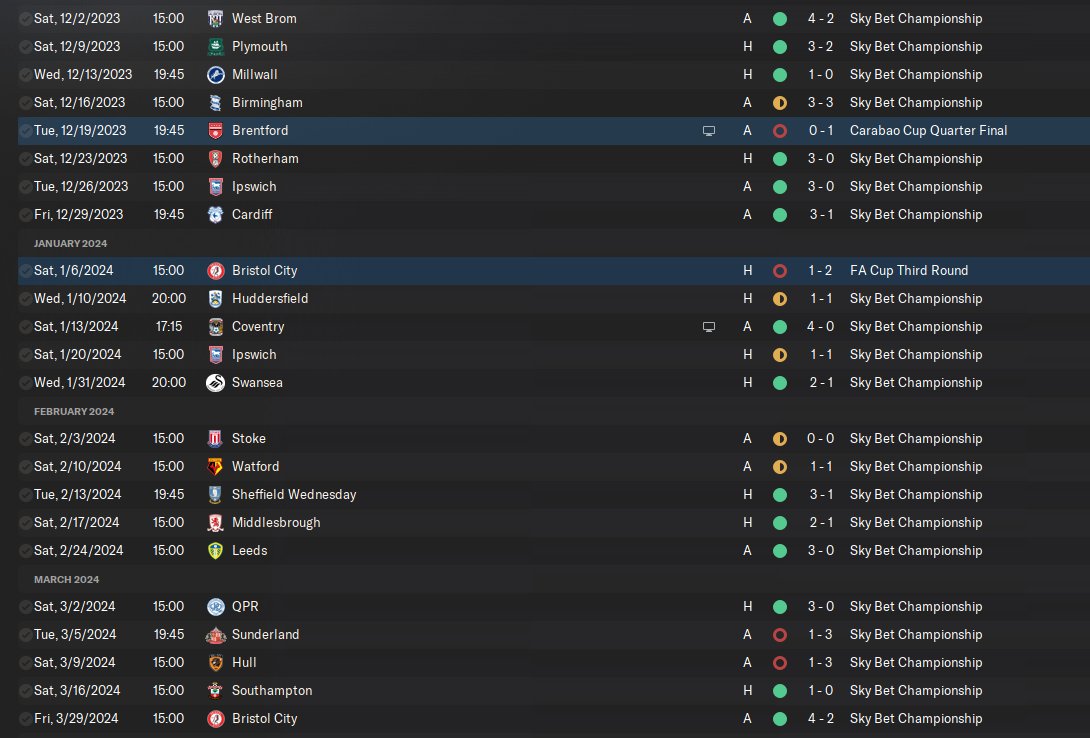Image resolution: width=1090 pixels, height=738 pixels.
Task: Click the red loss indicator for Hull
Action: (x=780, y=663)
